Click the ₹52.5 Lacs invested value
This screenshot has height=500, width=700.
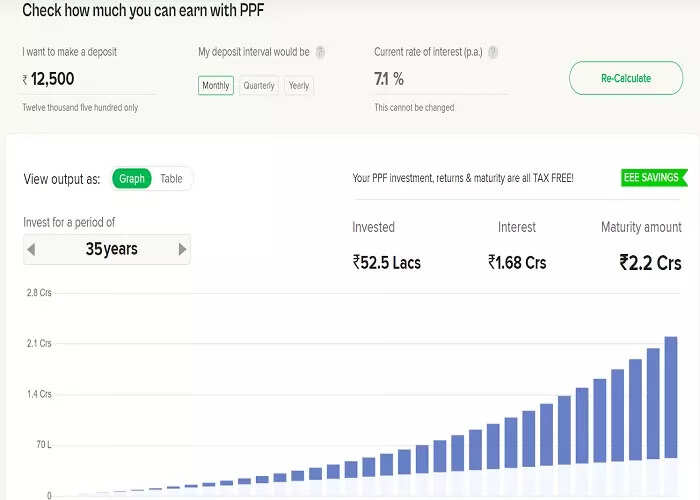tap(387, 263)
